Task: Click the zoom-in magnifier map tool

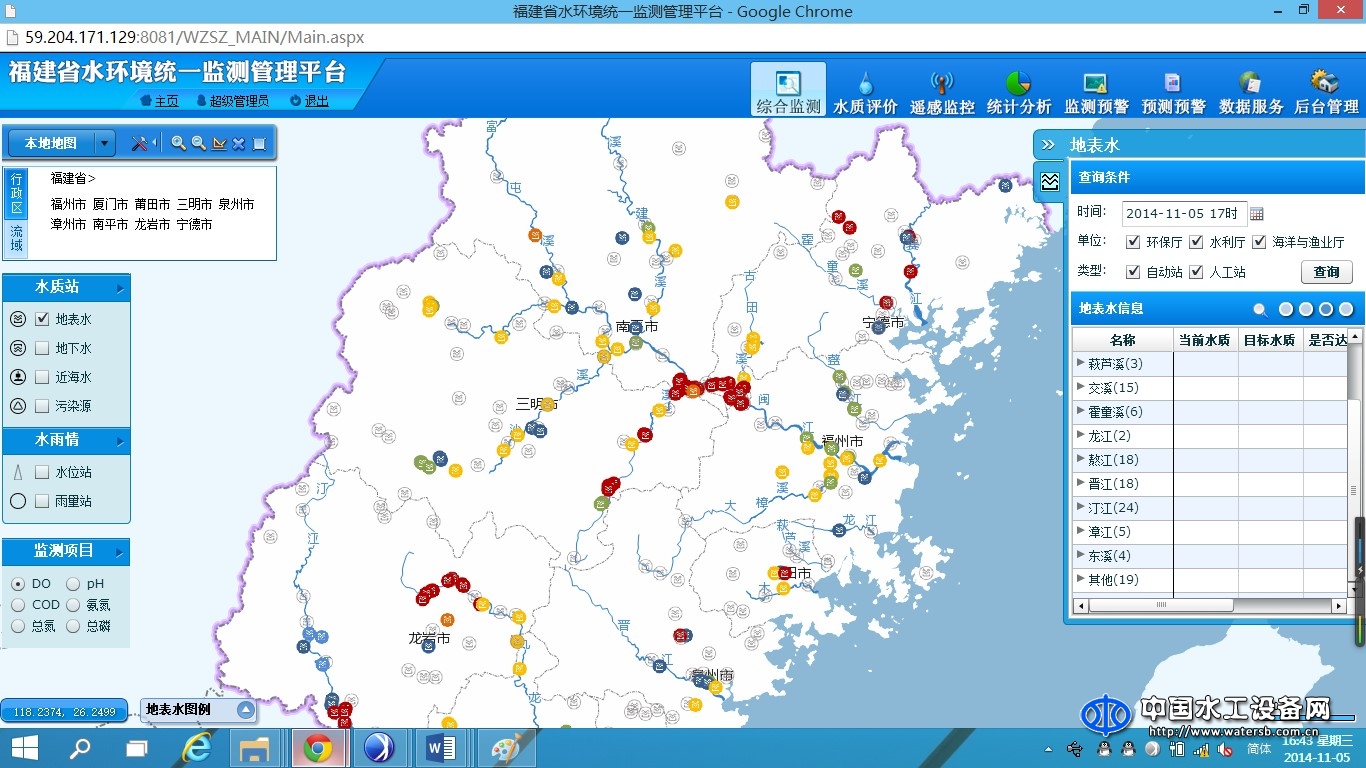Action: pyautogui.click(x=178, y=143)
